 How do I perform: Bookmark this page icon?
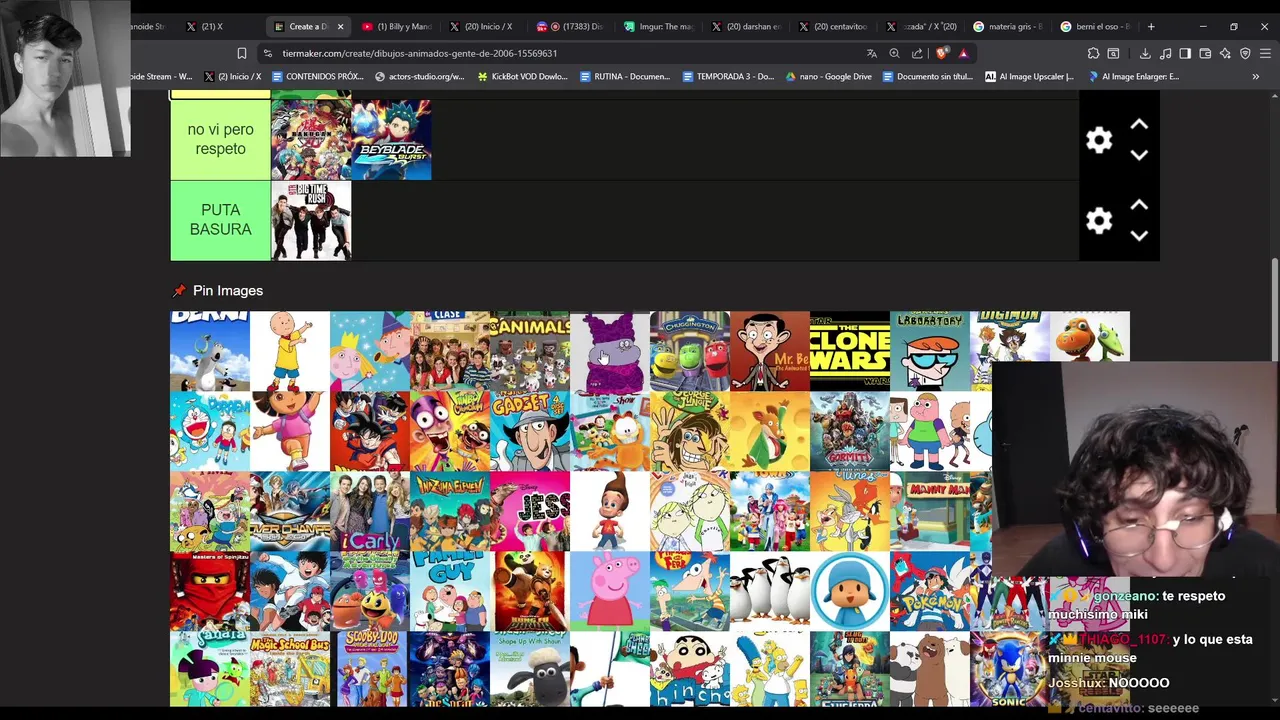coord(241,53)
